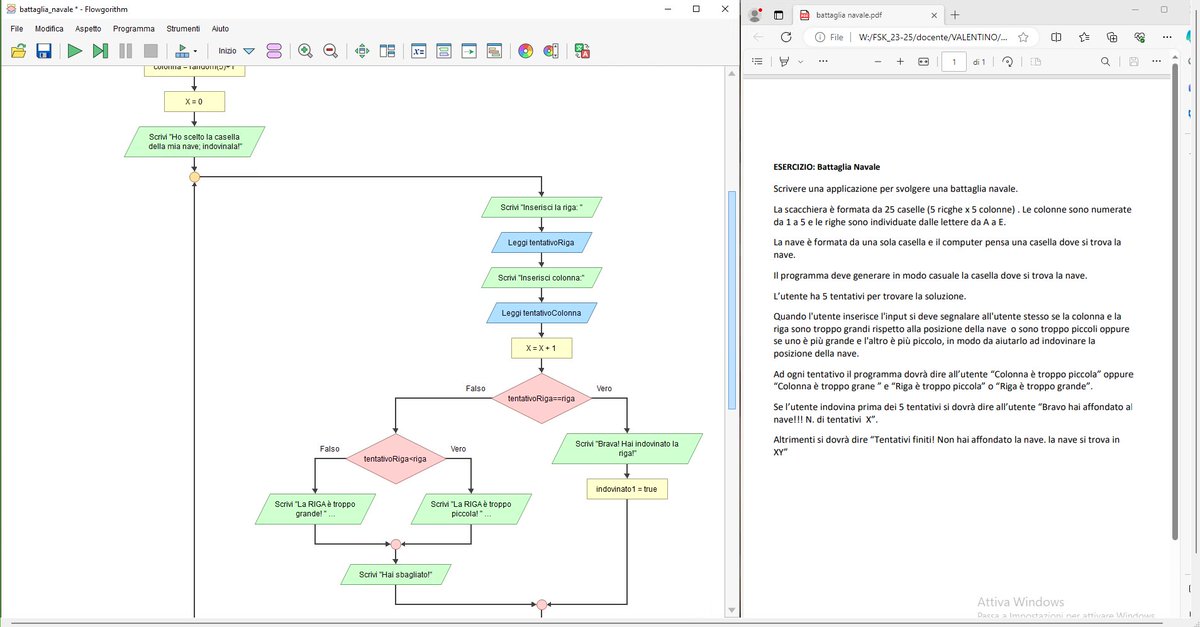Select the PDF highlight tool
Screen dimensions: 1200x627
(785, 61)
